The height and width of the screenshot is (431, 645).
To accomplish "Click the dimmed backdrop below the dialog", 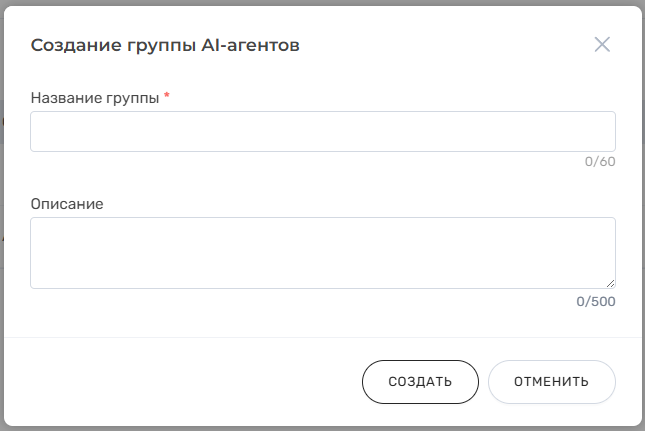I will coord(322,429).
